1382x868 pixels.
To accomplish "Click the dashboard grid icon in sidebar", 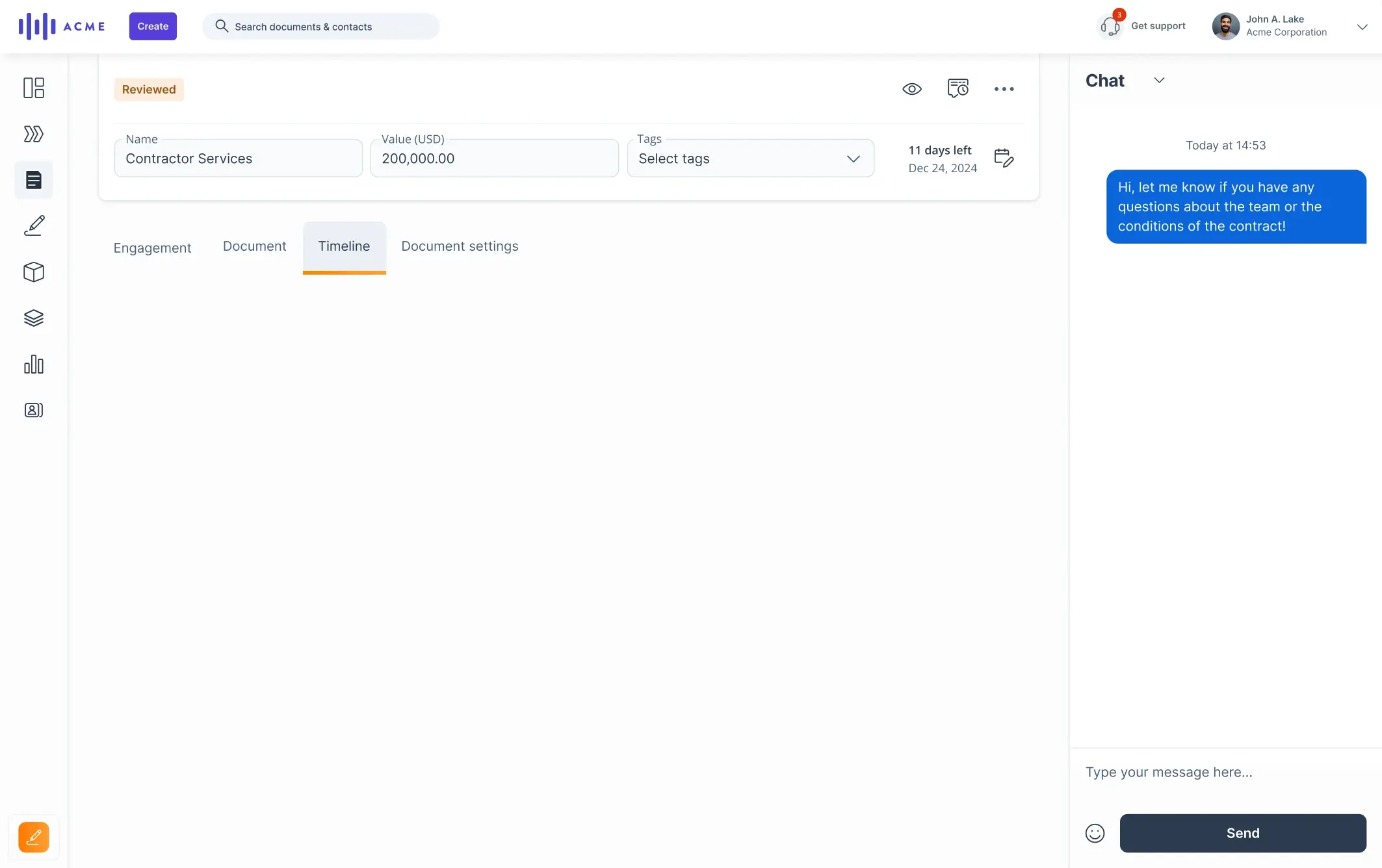I will 33,89.
